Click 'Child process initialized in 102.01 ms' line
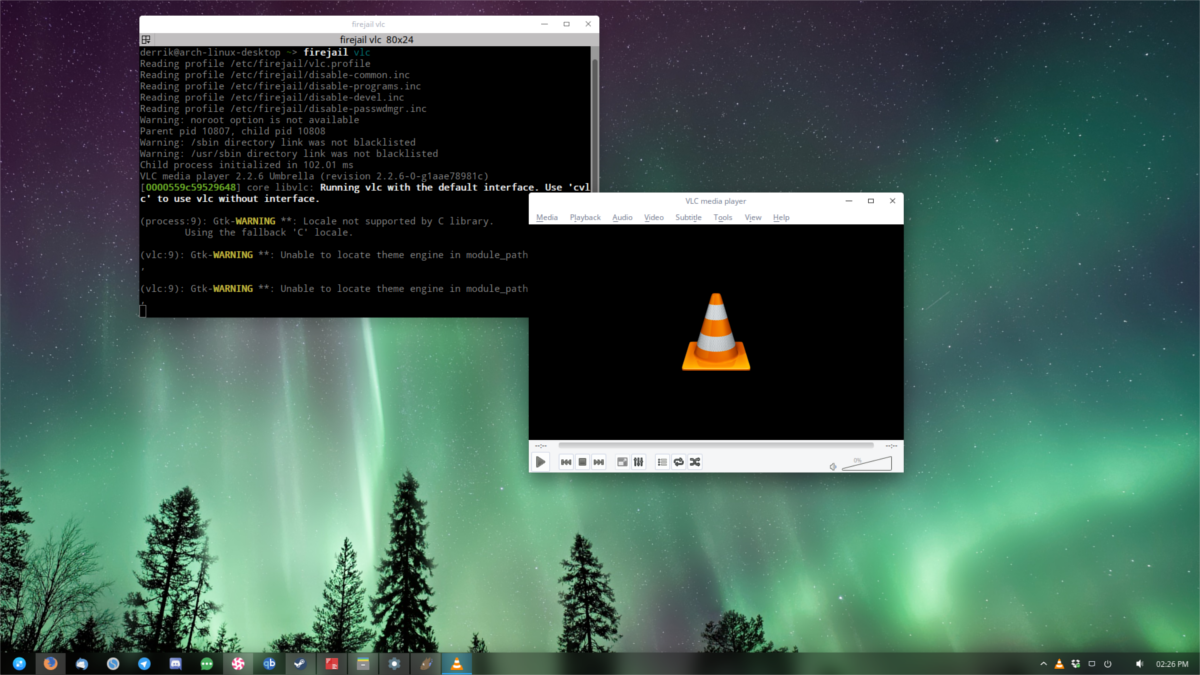The height and width of the screenshot is (675, 1200). (x=246, y=165)
